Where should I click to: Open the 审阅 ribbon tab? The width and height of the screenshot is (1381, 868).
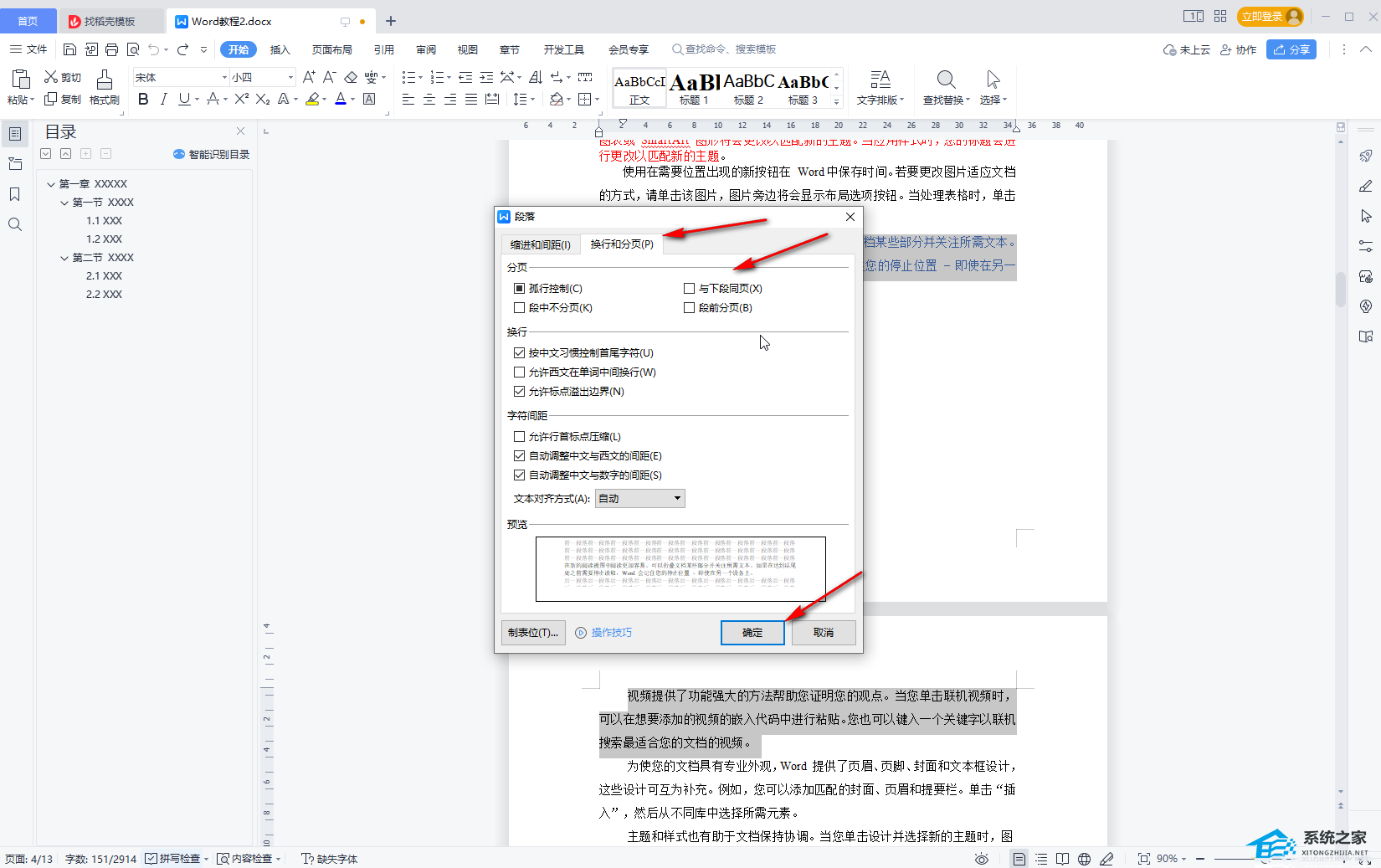point(425,49)
